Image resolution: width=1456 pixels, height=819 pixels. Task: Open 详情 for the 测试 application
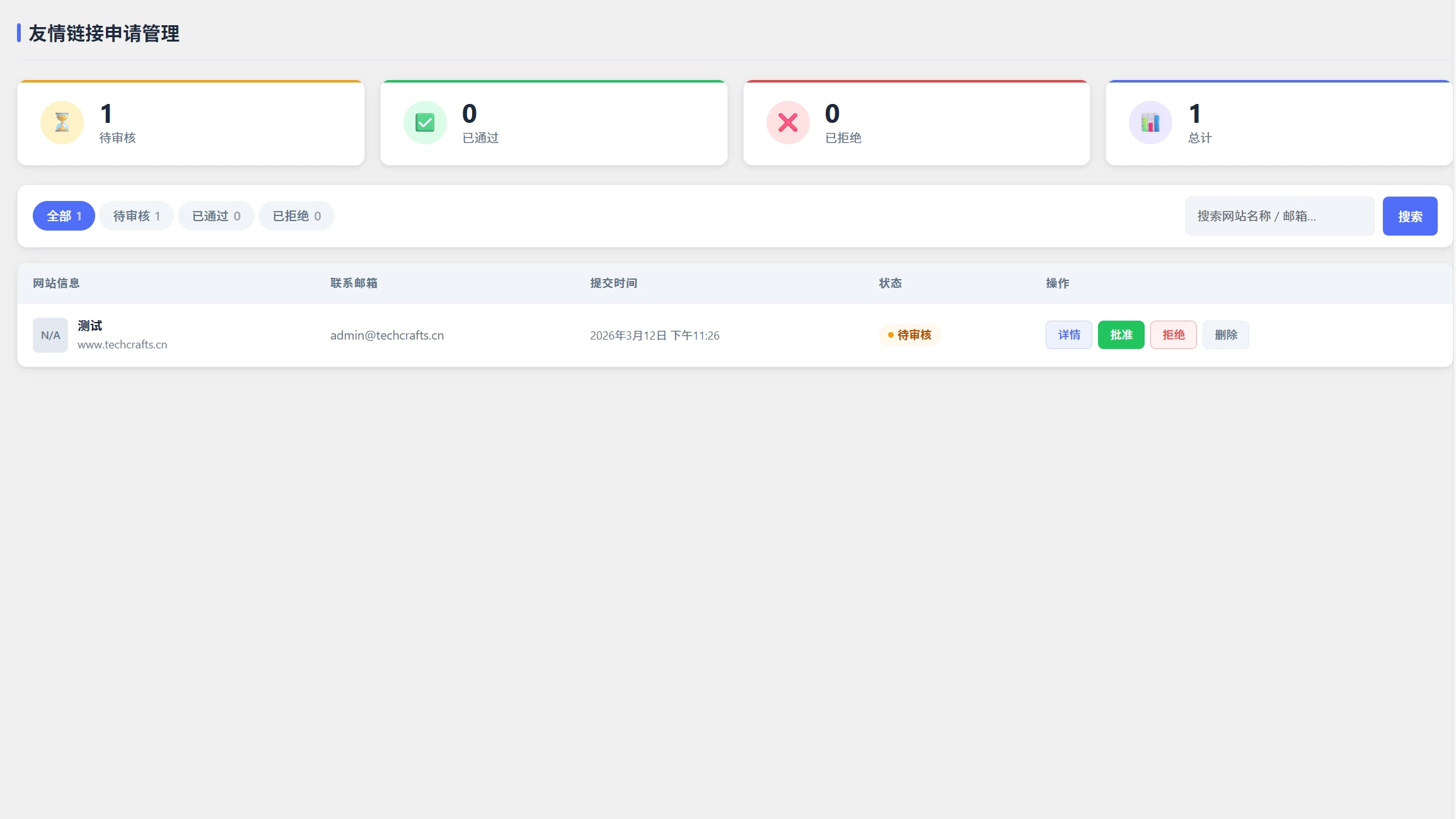[1069, 335]
